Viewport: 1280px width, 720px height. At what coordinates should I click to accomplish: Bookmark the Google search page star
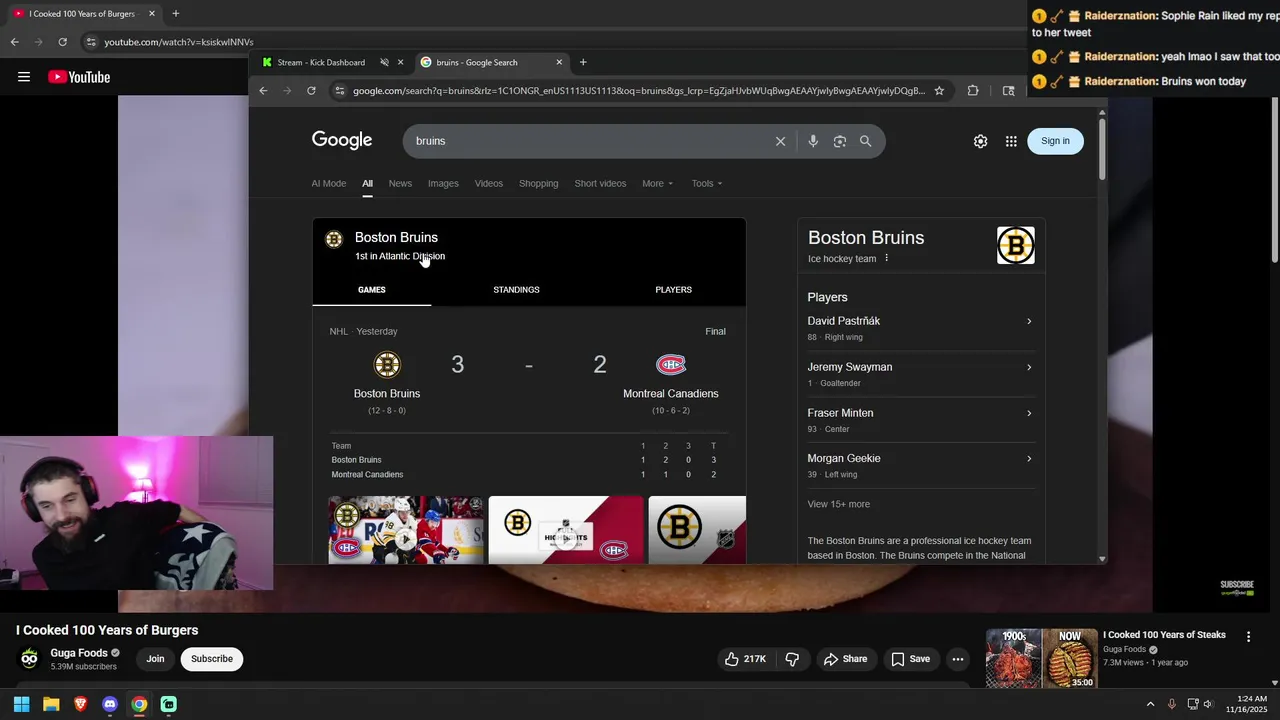[x=939, y=91]
